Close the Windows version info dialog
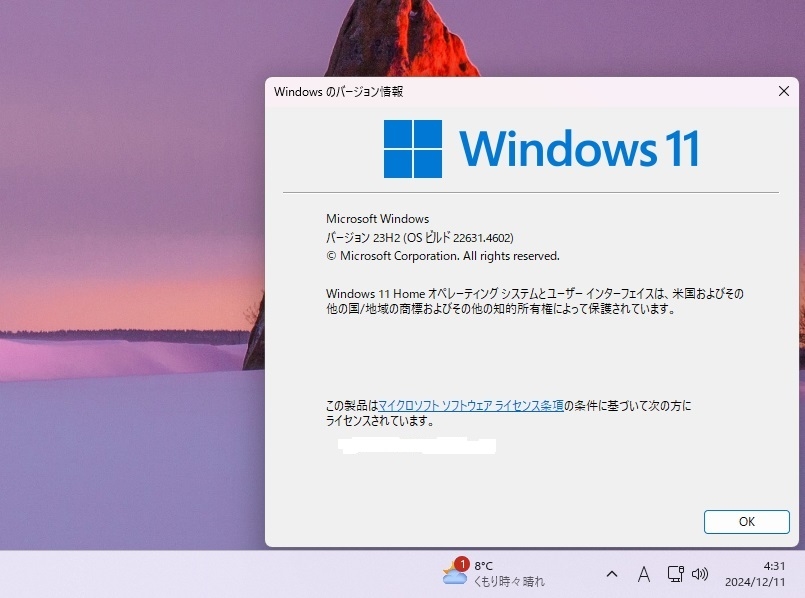This screenshot has width=805, height=598. click(x=783, y=91)
